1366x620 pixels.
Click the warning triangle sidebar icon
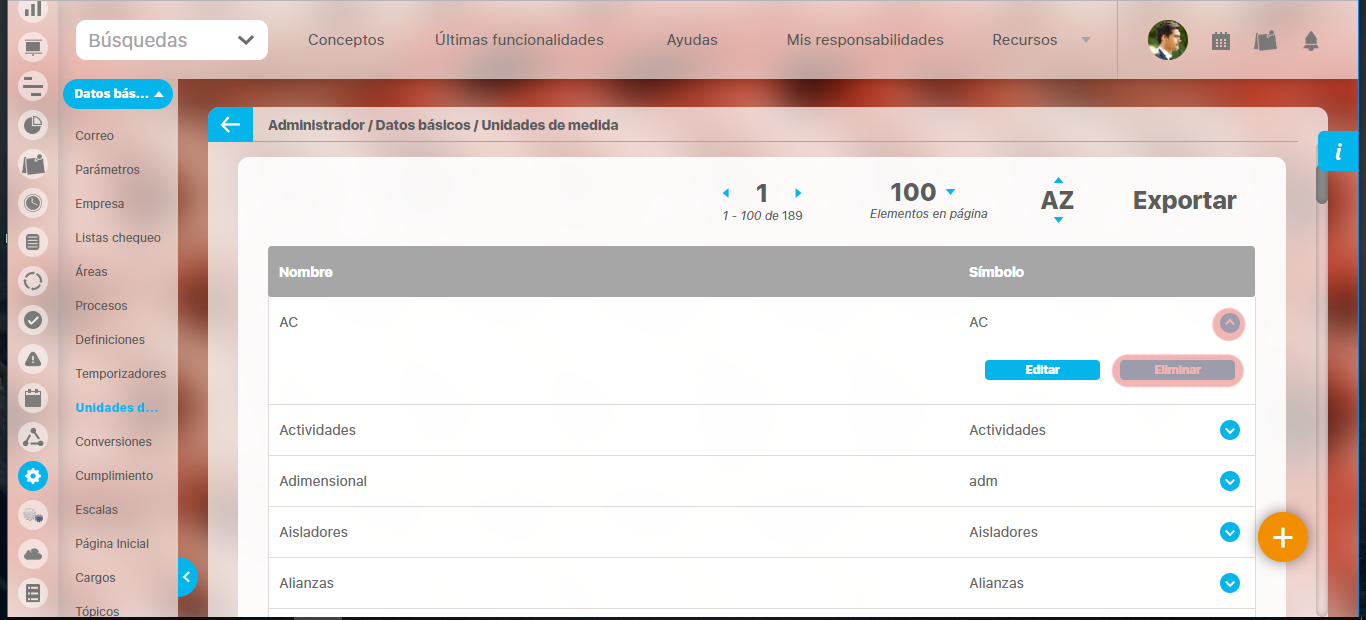33,359
